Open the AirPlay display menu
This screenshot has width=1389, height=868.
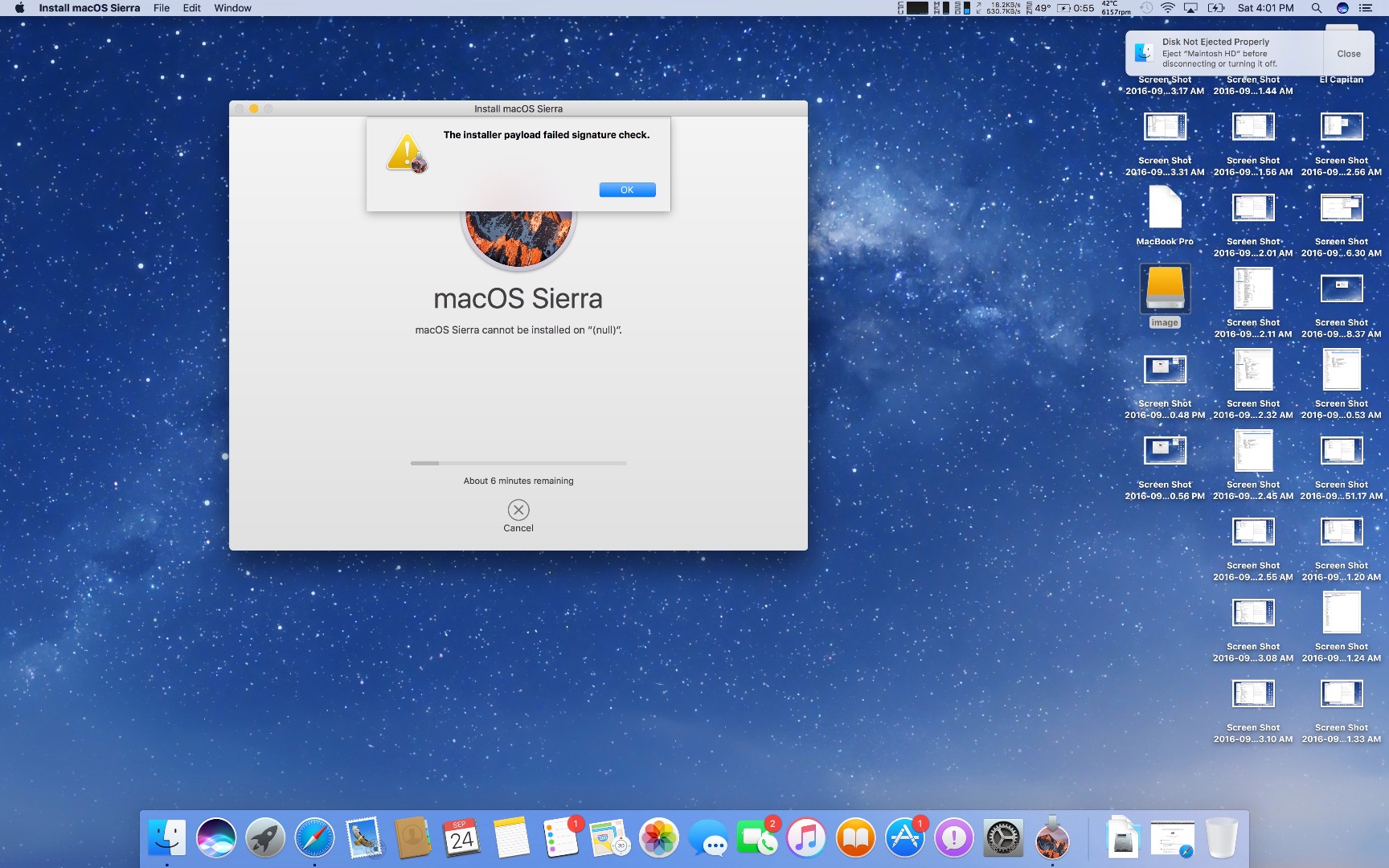pyautogui.click(x=1191, y=8)
